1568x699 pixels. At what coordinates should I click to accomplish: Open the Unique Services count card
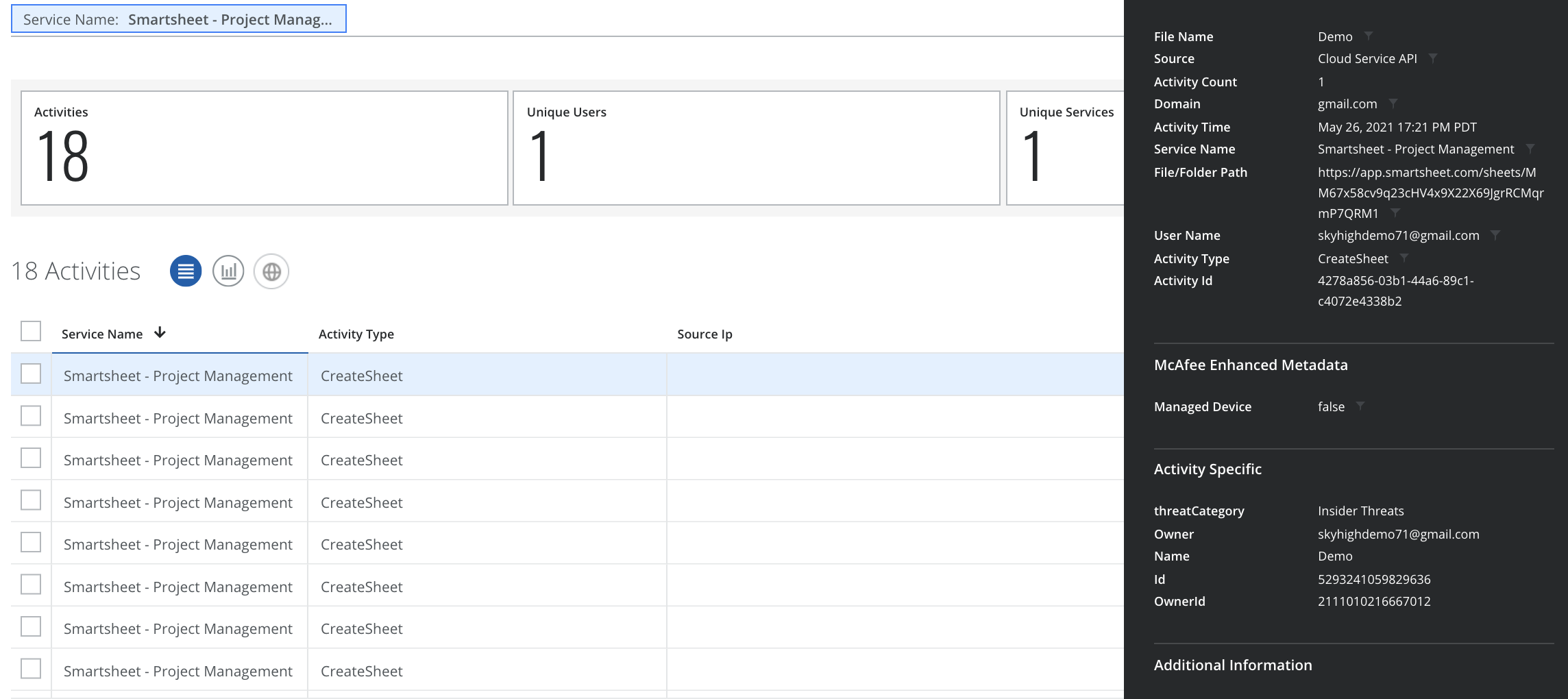pos(1065,148)
